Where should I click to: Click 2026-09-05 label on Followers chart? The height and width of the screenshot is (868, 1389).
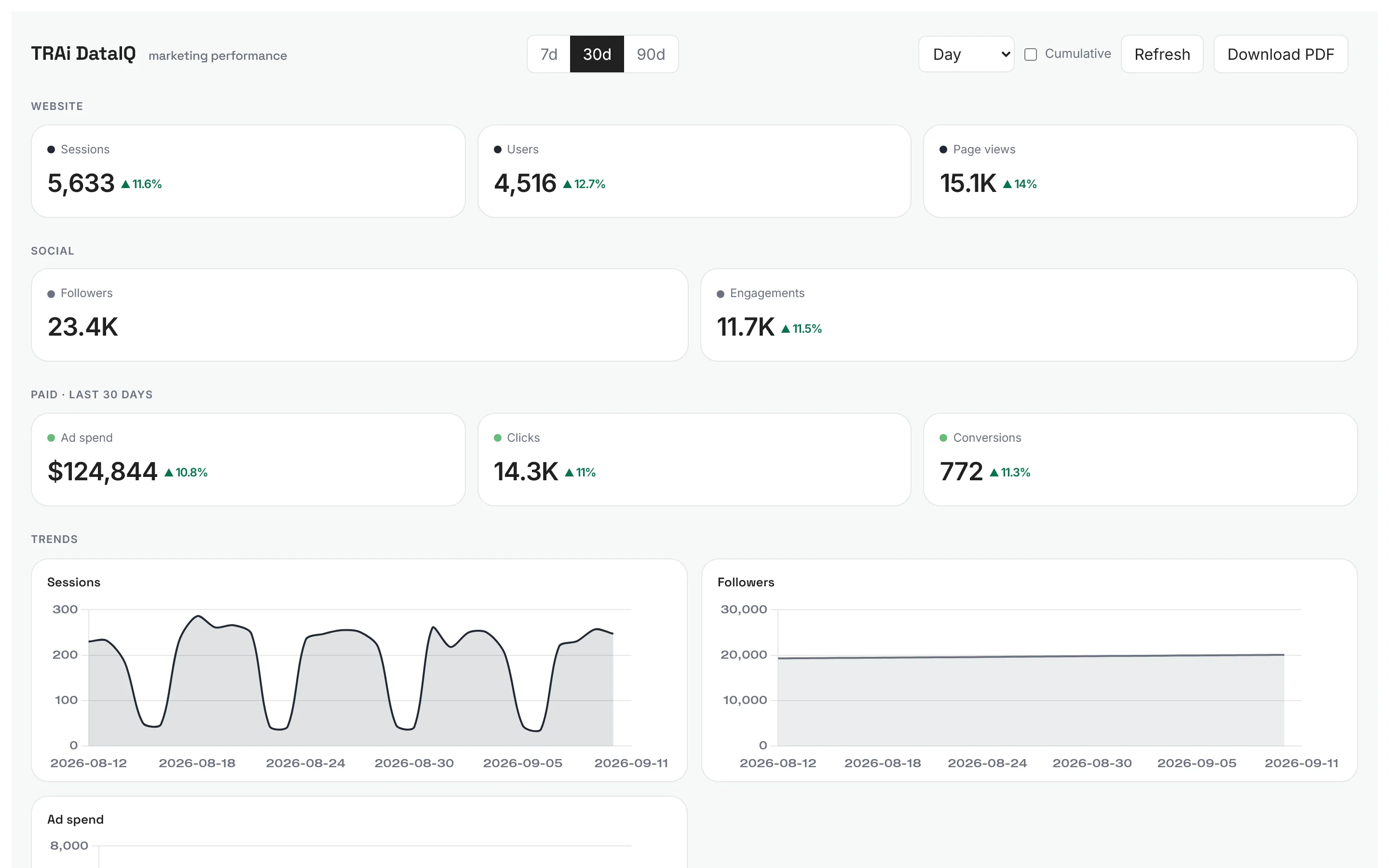[1197, 763]
